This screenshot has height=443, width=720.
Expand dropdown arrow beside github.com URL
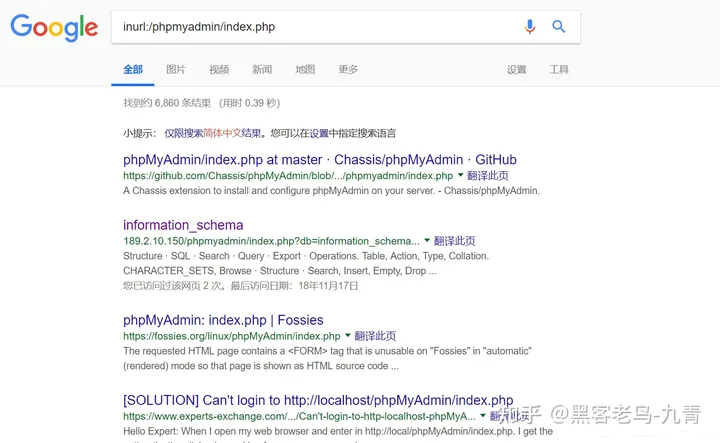click(461, 175)
